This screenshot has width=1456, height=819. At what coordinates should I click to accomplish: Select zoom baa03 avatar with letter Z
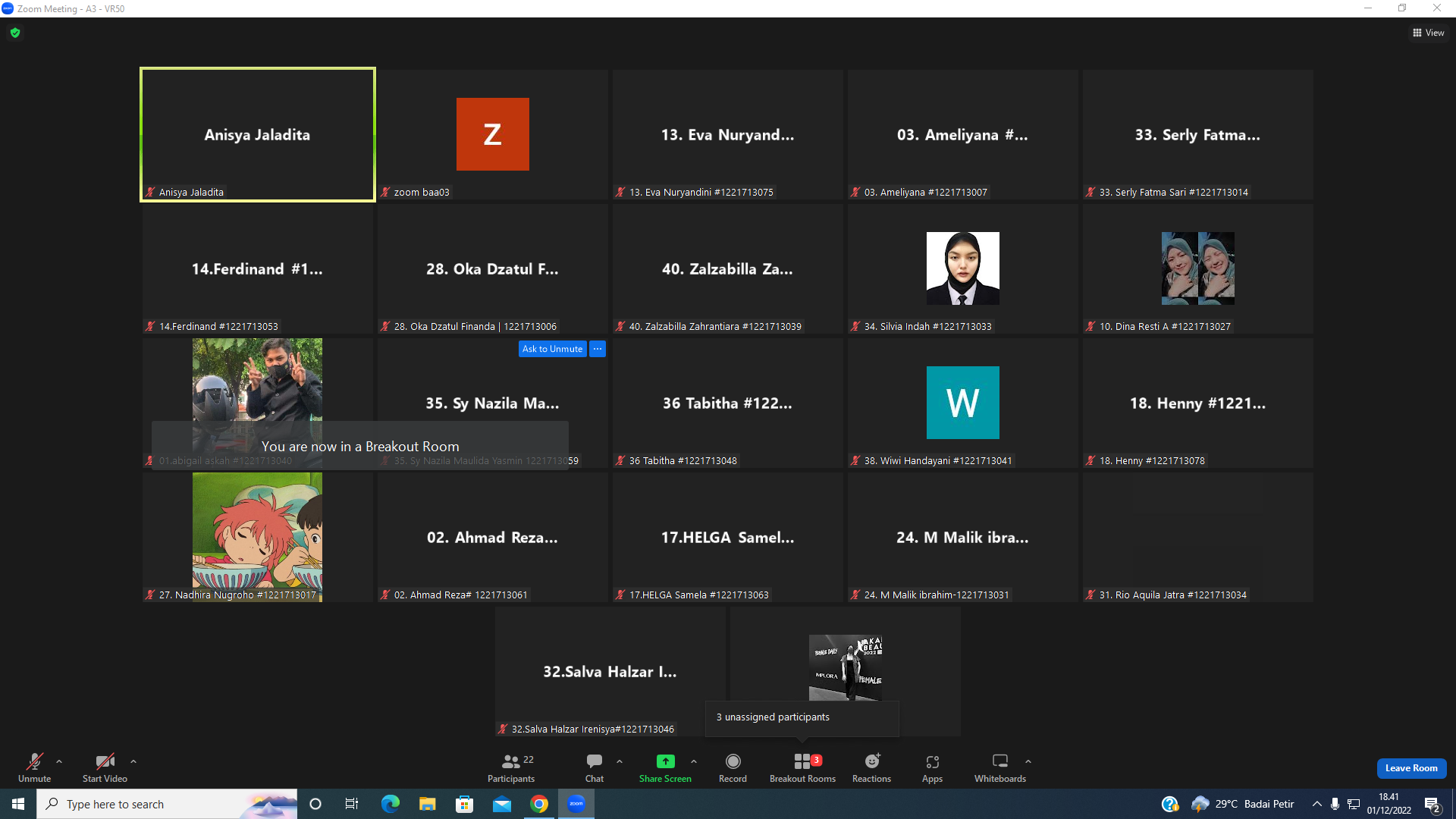coord(493,134)
